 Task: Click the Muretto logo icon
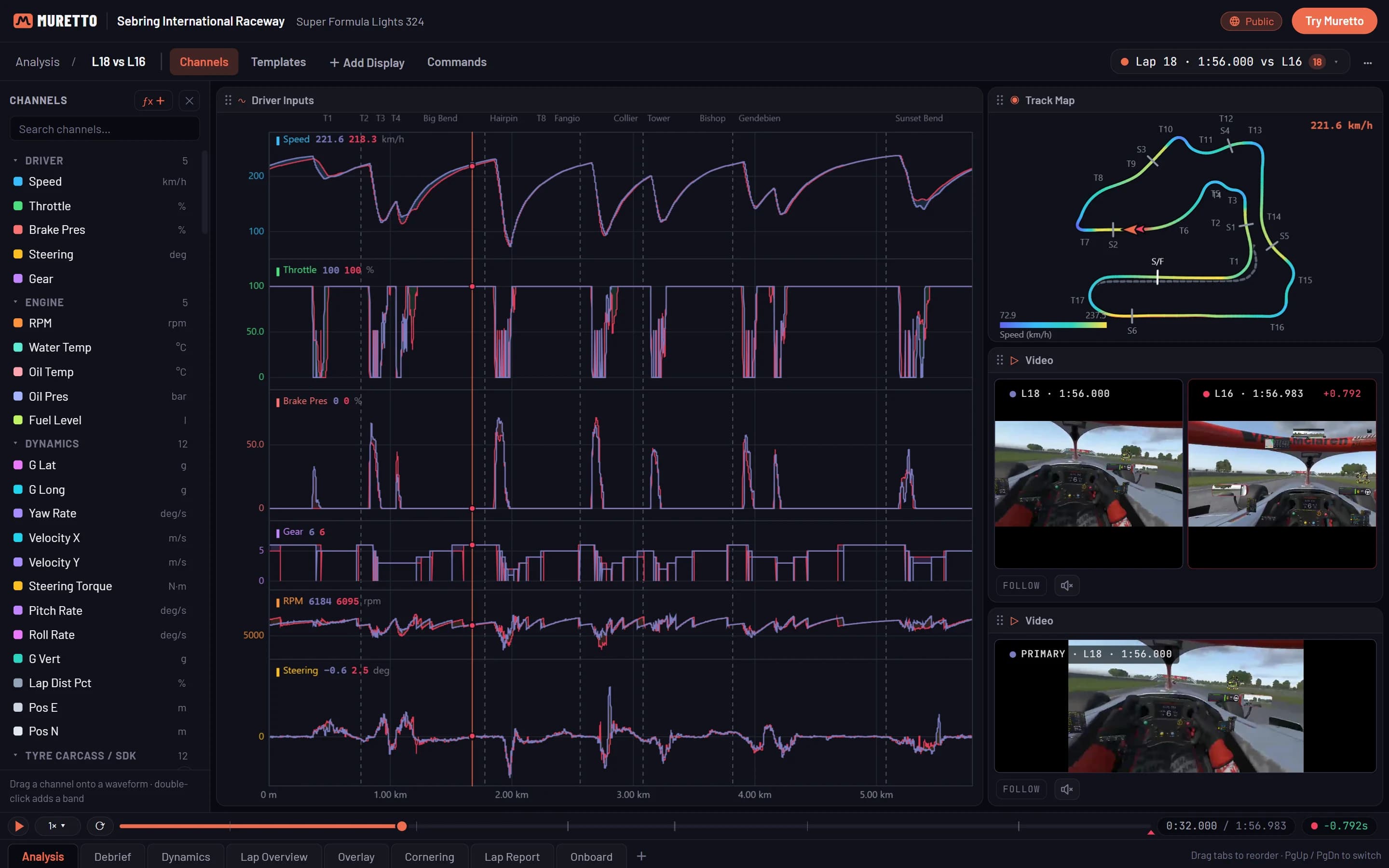coord(23,21)
